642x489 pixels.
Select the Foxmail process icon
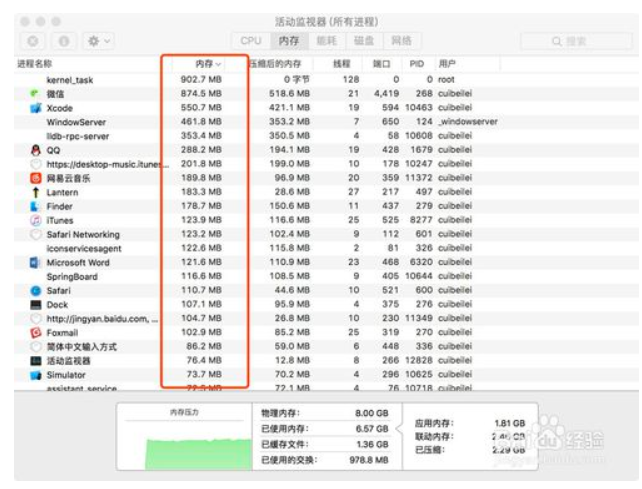click(x=36, y=333)
